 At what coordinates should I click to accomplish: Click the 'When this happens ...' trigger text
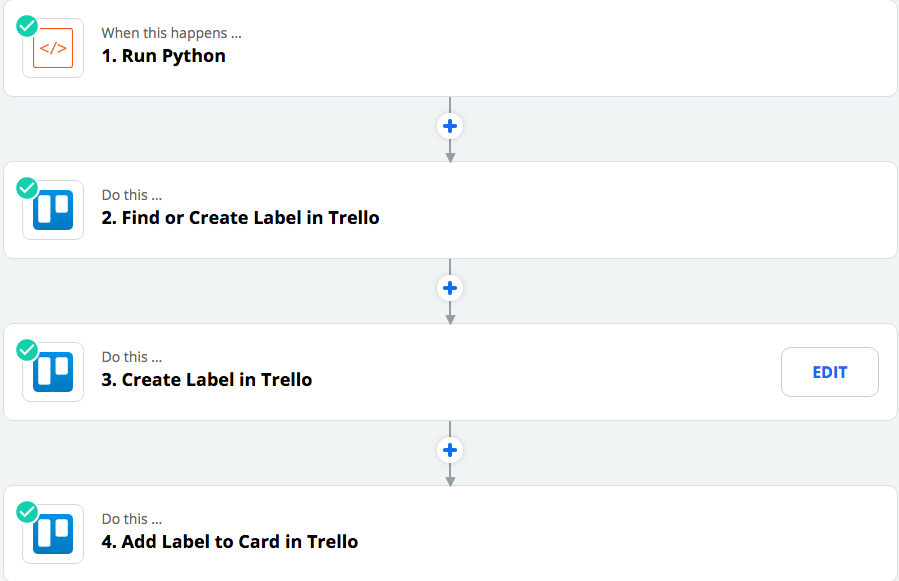pyautogui.click(x=171, y=33)
